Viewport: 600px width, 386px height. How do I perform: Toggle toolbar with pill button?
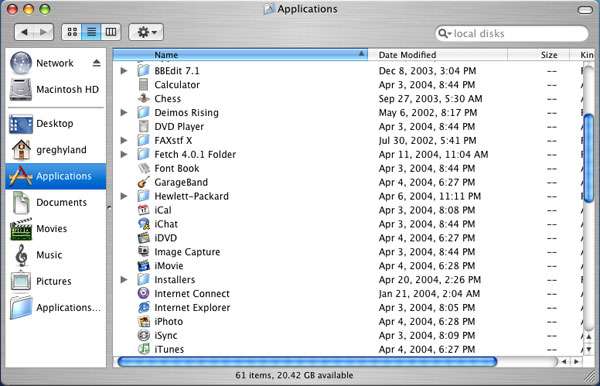point(585,10)
